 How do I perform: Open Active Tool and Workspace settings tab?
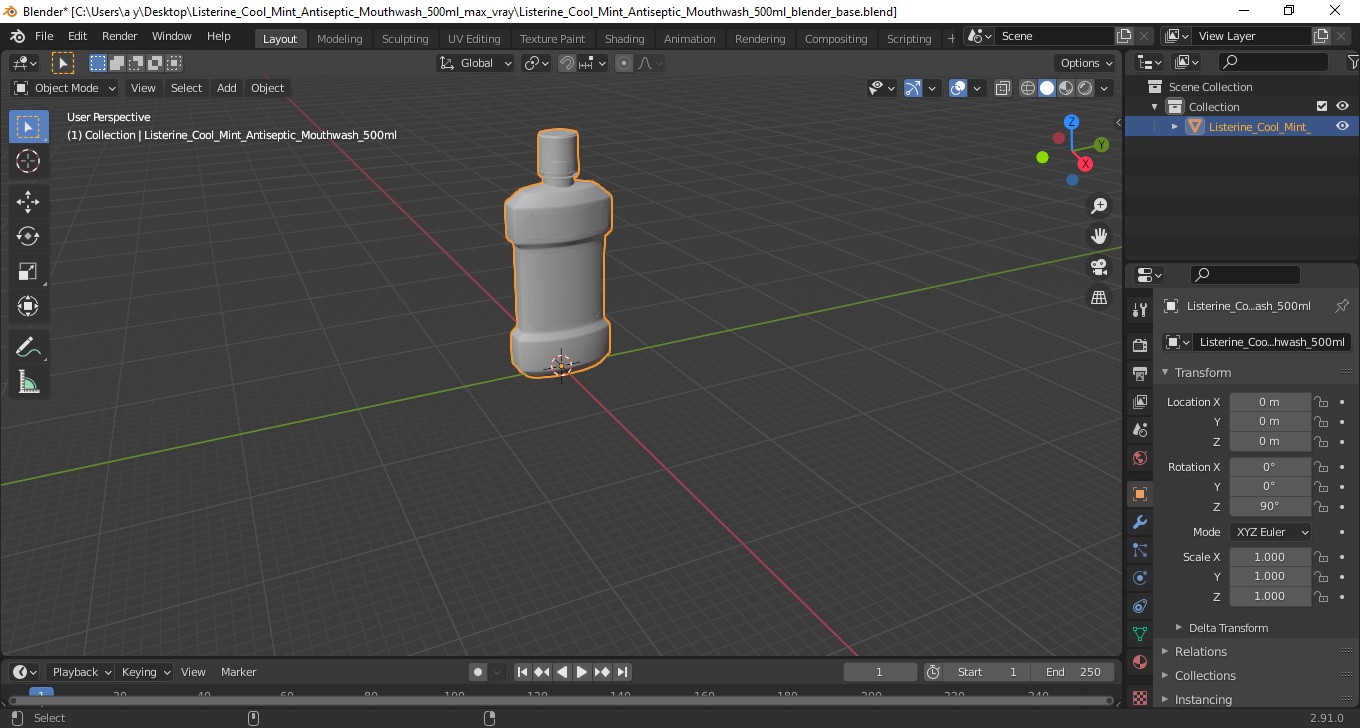1139,310
